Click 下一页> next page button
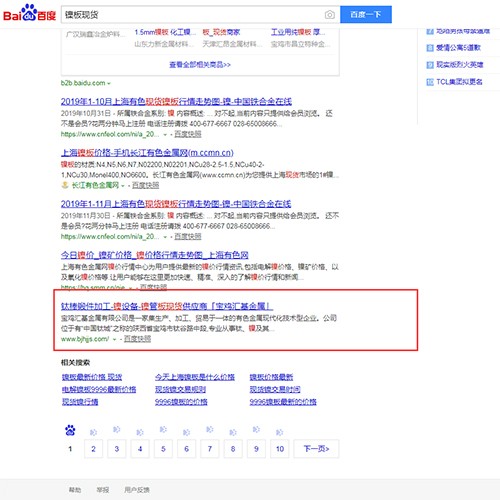This screenshot has width=500, height=500. point(316,449)
